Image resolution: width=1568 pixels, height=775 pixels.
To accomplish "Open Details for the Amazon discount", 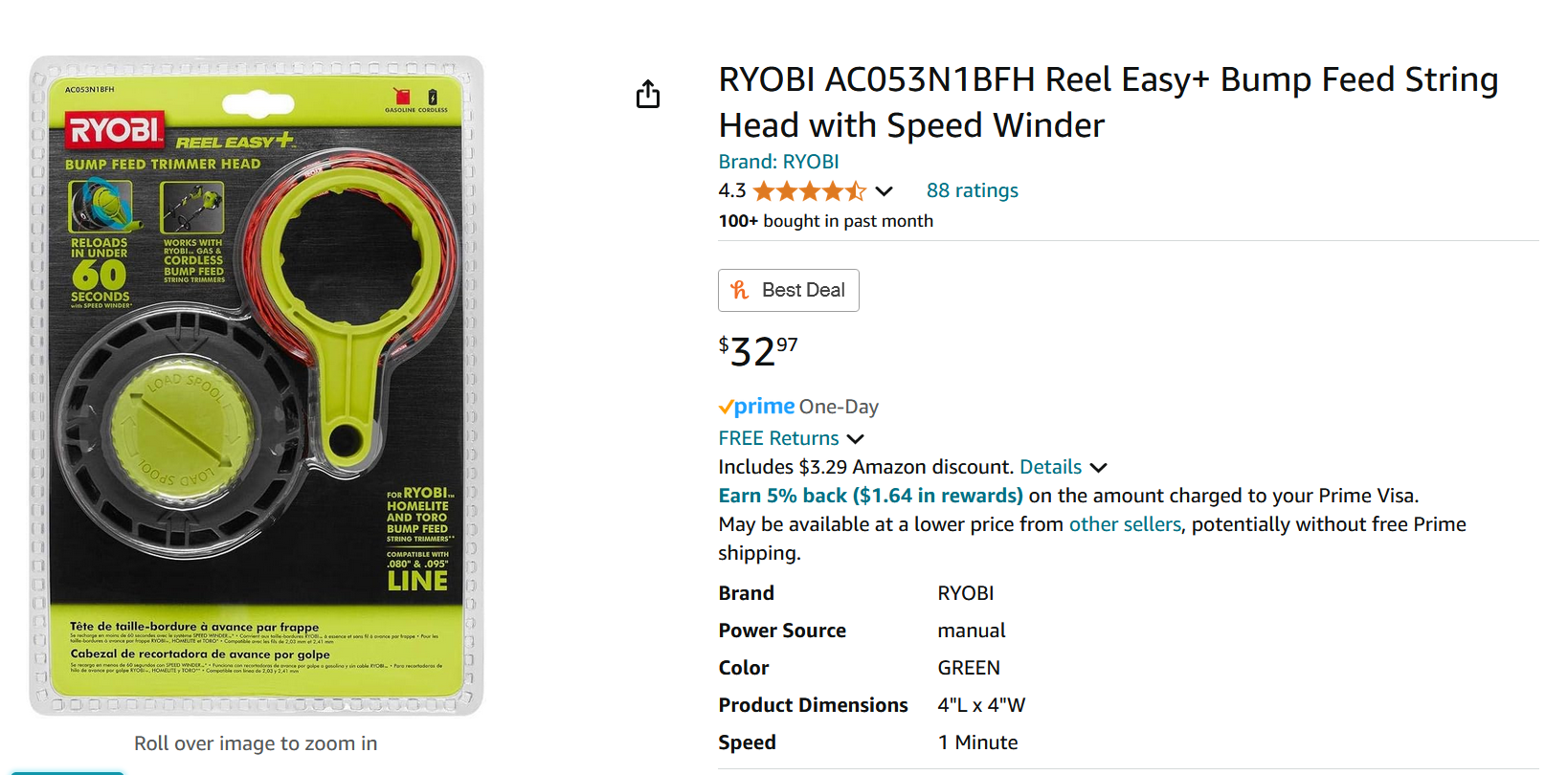I will coord(1050,467).
